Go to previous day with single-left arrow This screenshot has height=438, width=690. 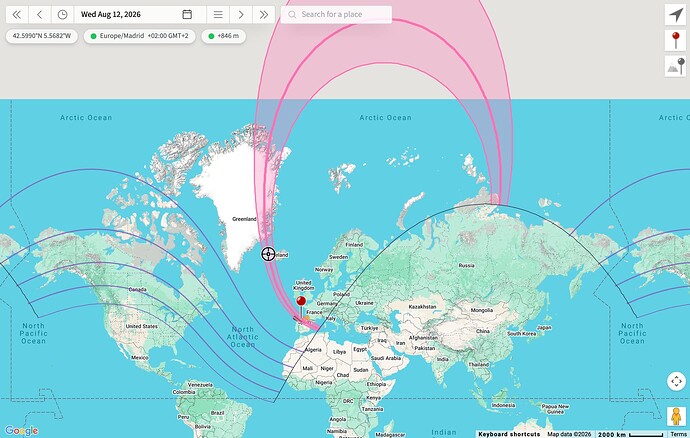[40, 15]
